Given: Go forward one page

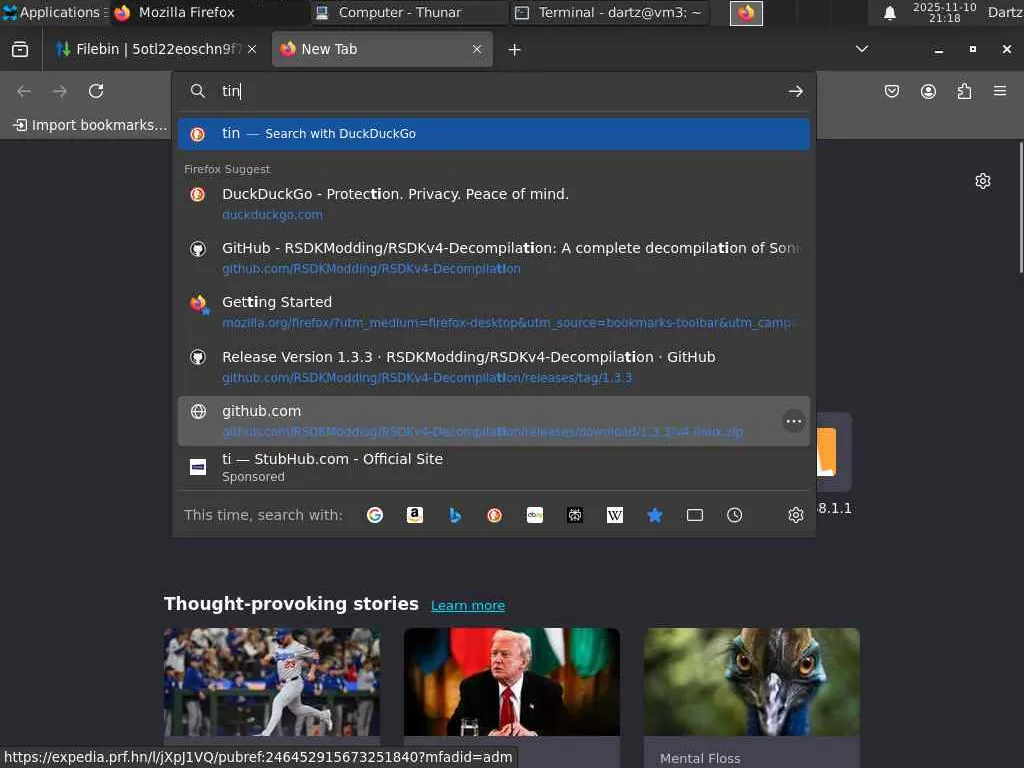Looking at the screenshot, I should pyautogui.click(x=59, y=91).
